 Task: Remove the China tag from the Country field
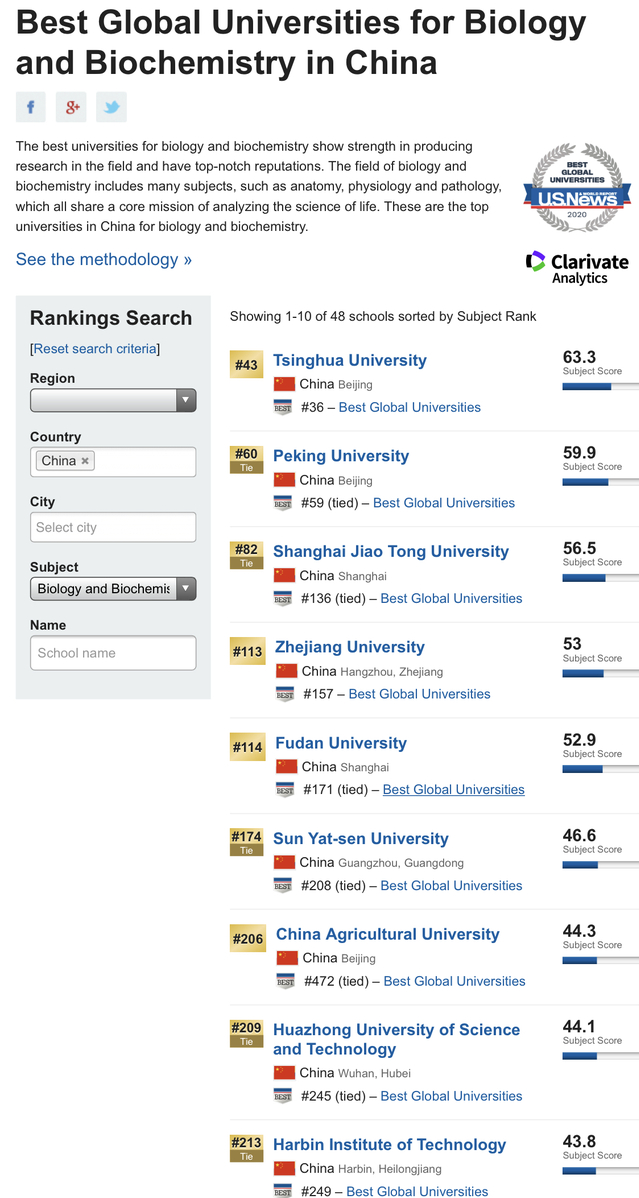(85, 461)
